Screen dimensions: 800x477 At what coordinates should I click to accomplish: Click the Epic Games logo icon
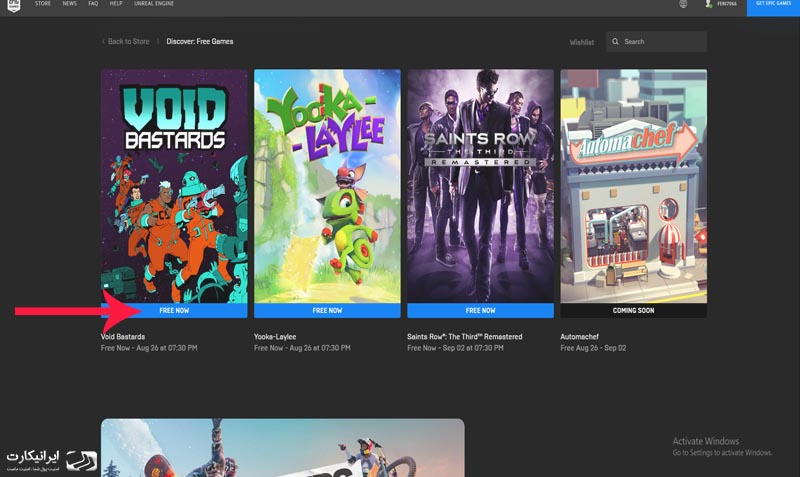coord(14,5)
